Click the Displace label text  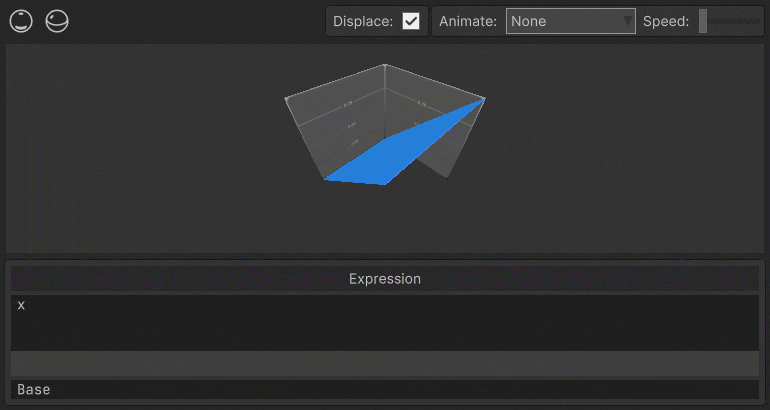tap(363, 22)
